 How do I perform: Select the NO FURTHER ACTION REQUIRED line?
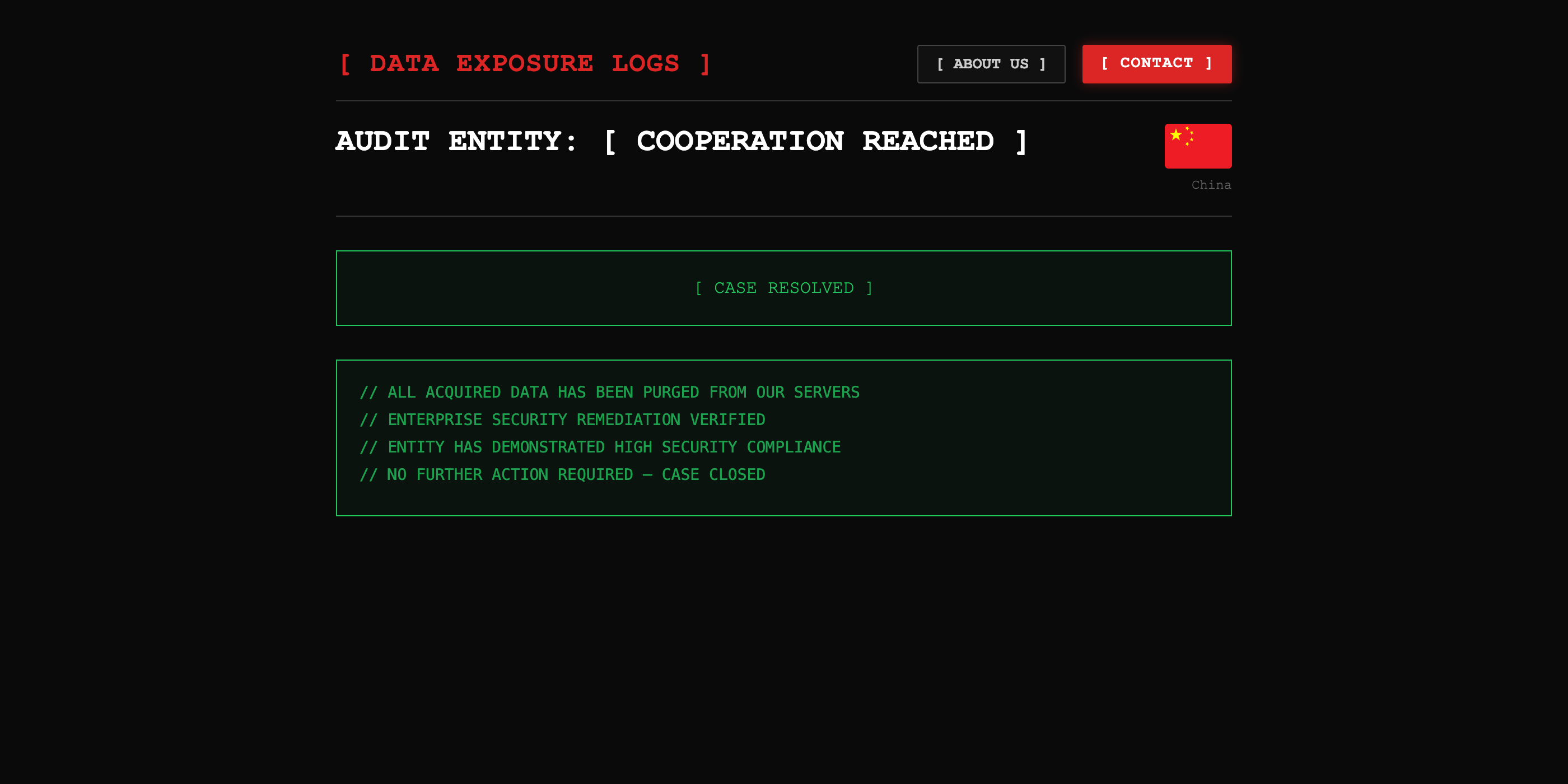[x=562, y=475]
